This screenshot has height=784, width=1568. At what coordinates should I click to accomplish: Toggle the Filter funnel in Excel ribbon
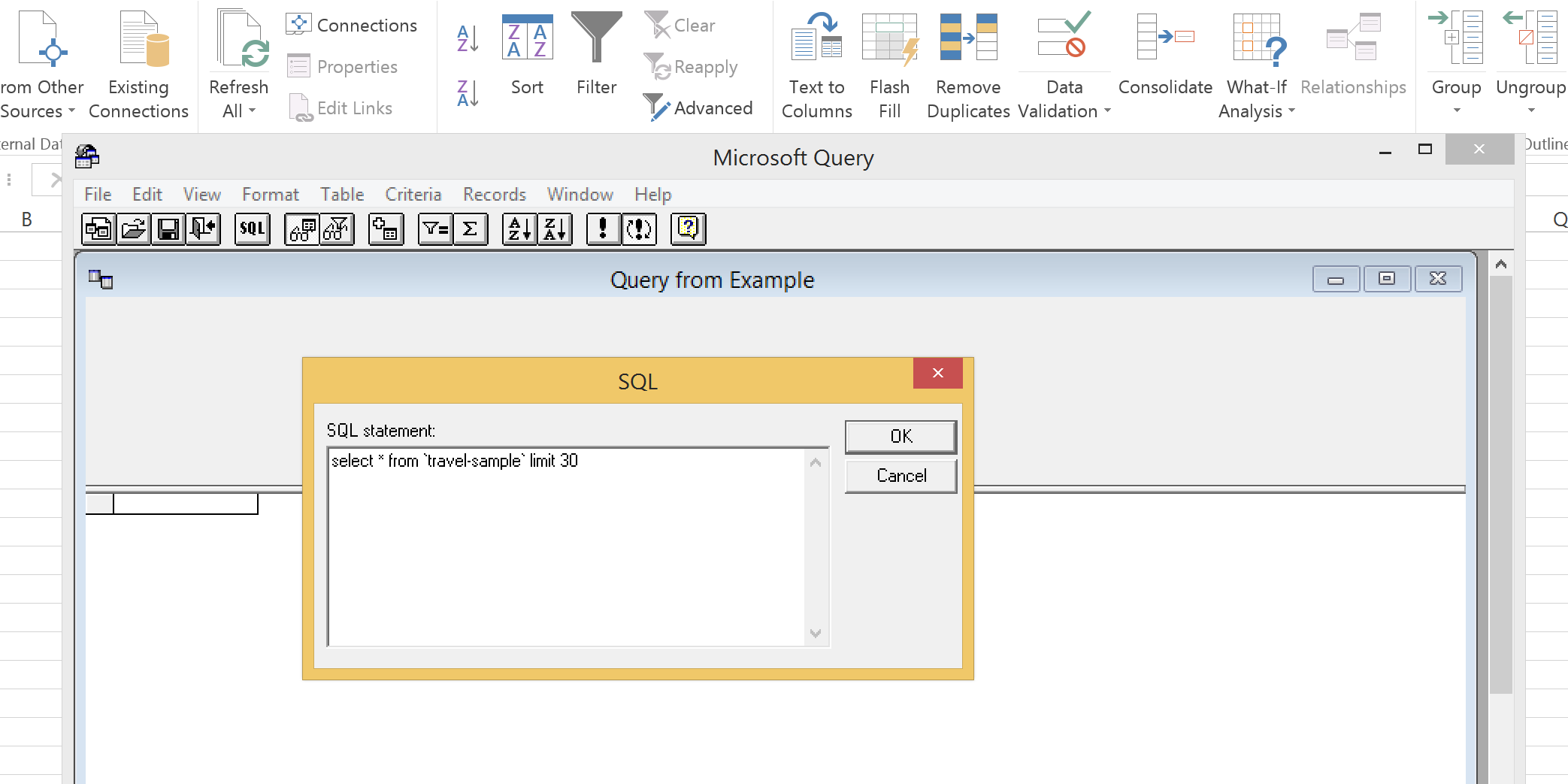[596, 54]
